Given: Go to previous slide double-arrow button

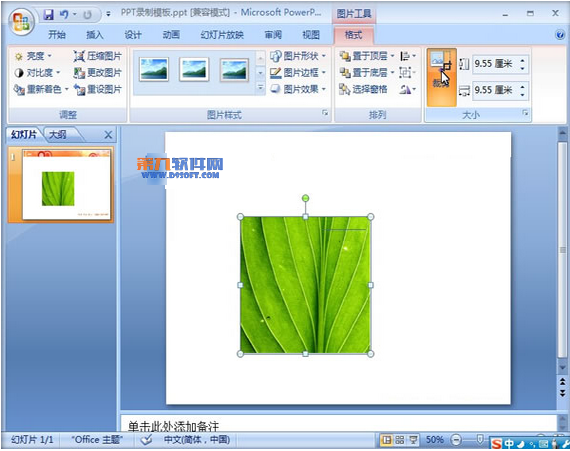Looking at the screenshot, I should (562, 381).
